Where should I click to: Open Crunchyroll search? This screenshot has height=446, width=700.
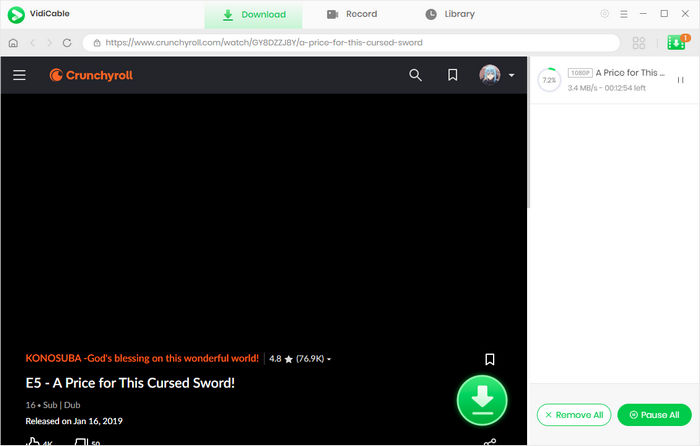pos(415,75)
